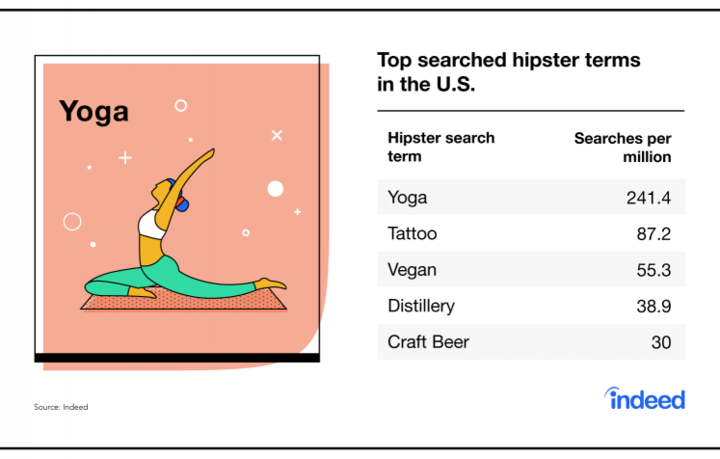The height and width of the screenshot is (459, 720).
Task: Click the Source: Indeed caption
Action: 61,407
